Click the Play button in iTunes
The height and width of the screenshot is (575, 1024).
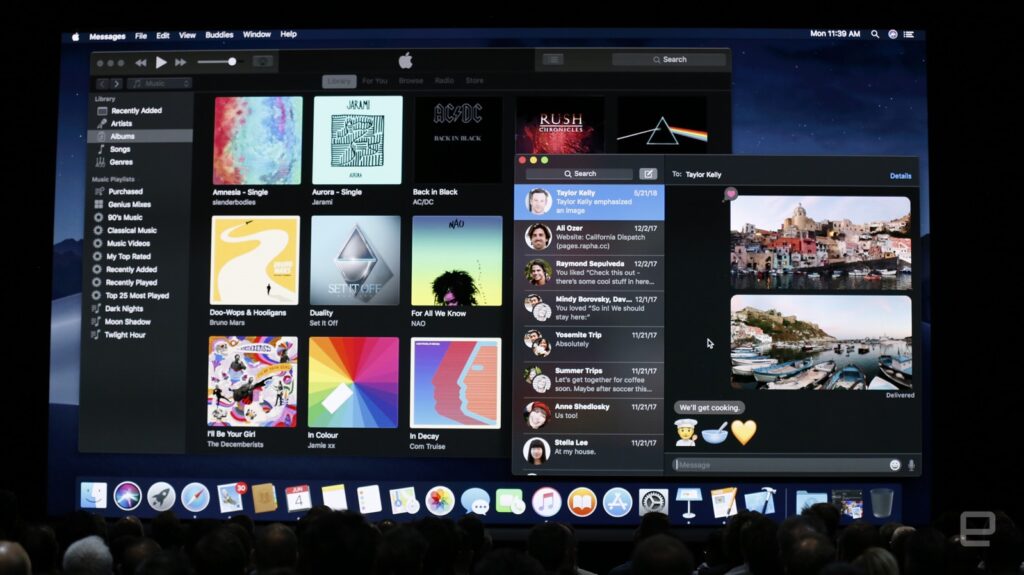pyautogui.click(x=161, y=62)
